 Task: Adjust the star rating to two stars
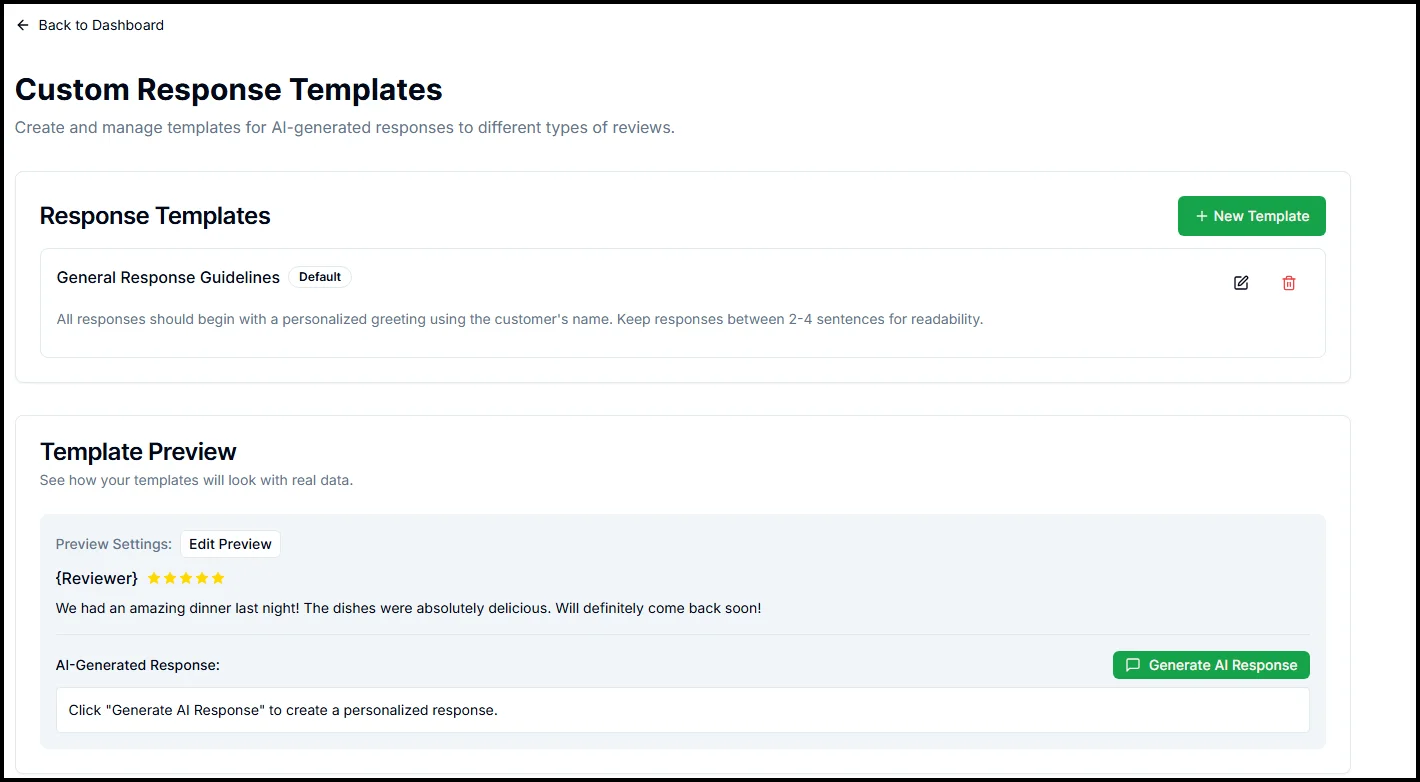point(169,578)
